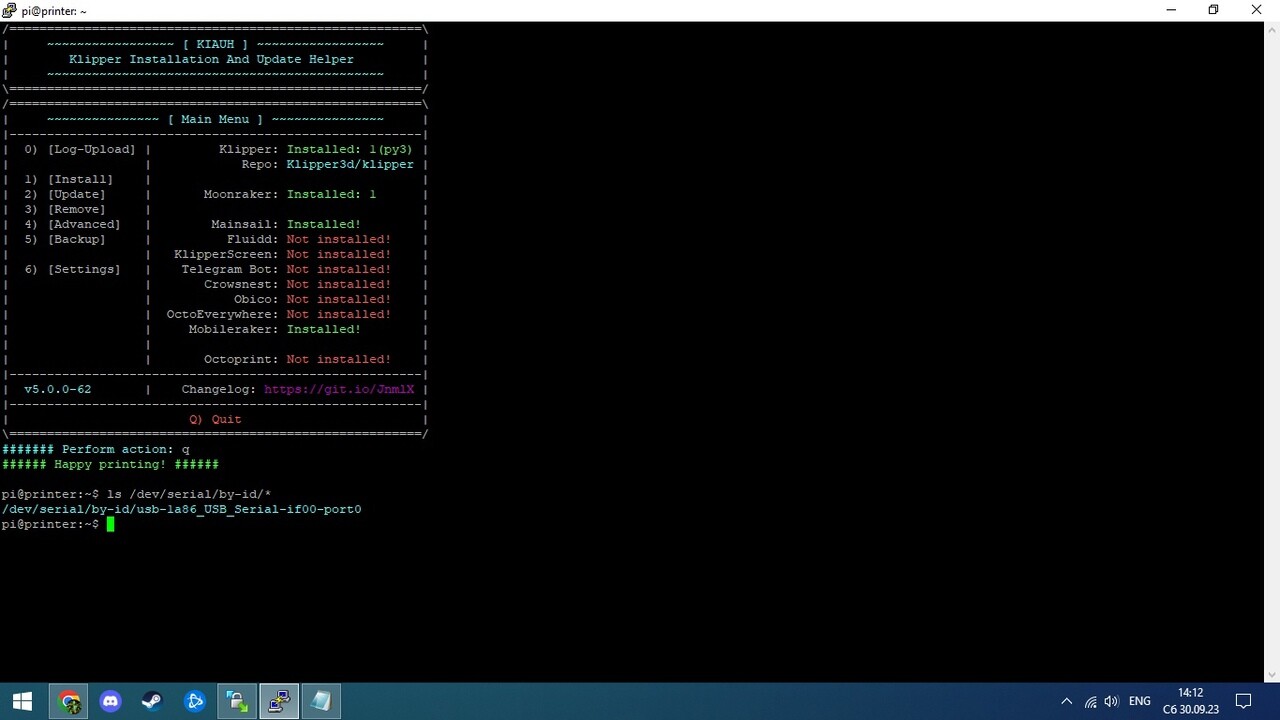Click the 'Happy printing!' line
Viewport: 1280px width, 720px height.
pyautogui.click(x=110, y=464)
